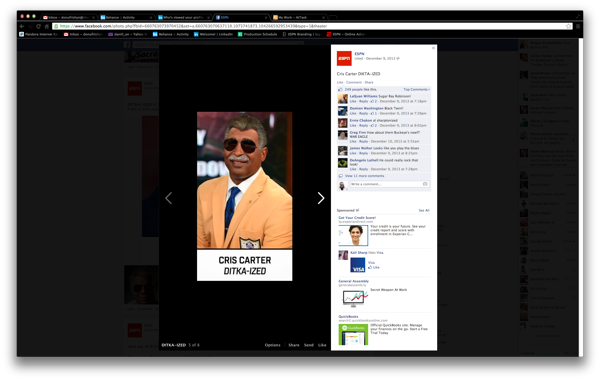The image size is (600, 380).
Task: Click the green HTTPS lock icon
Action: coord(56,26)
